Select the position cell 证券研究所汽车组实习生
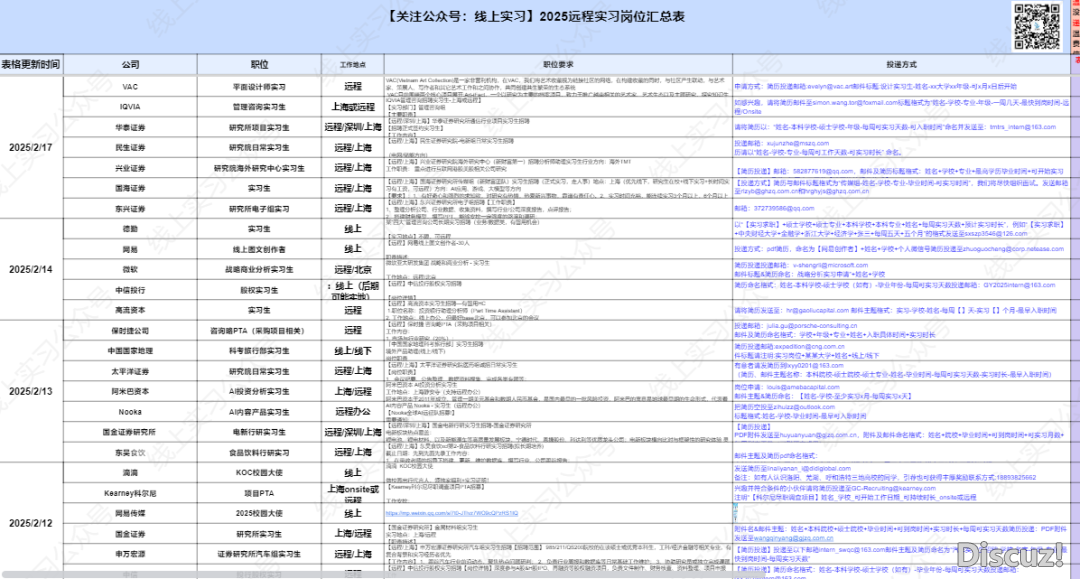This screenshot has height=579, width=1080. (x=259, y=554)
